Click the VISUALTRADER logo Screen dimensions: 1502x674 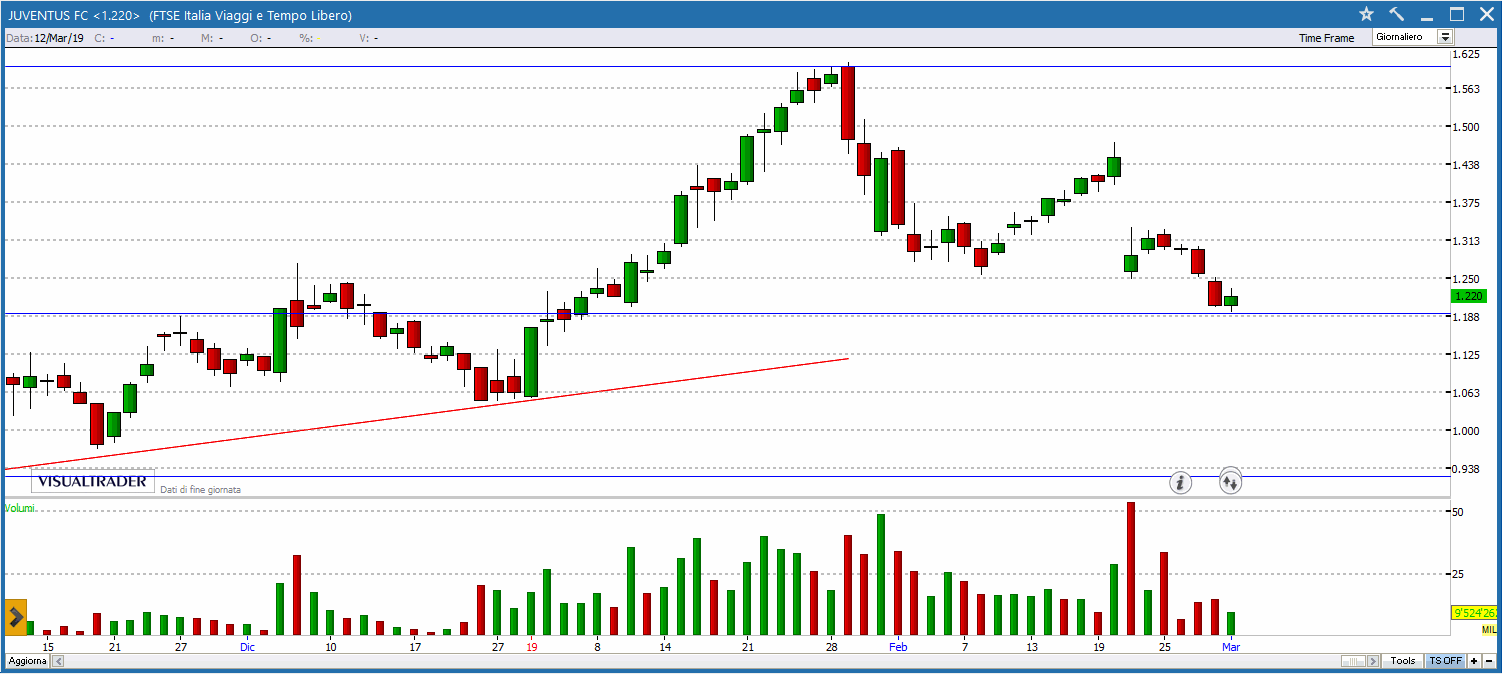pyautogui.click(x=92, y=482)
